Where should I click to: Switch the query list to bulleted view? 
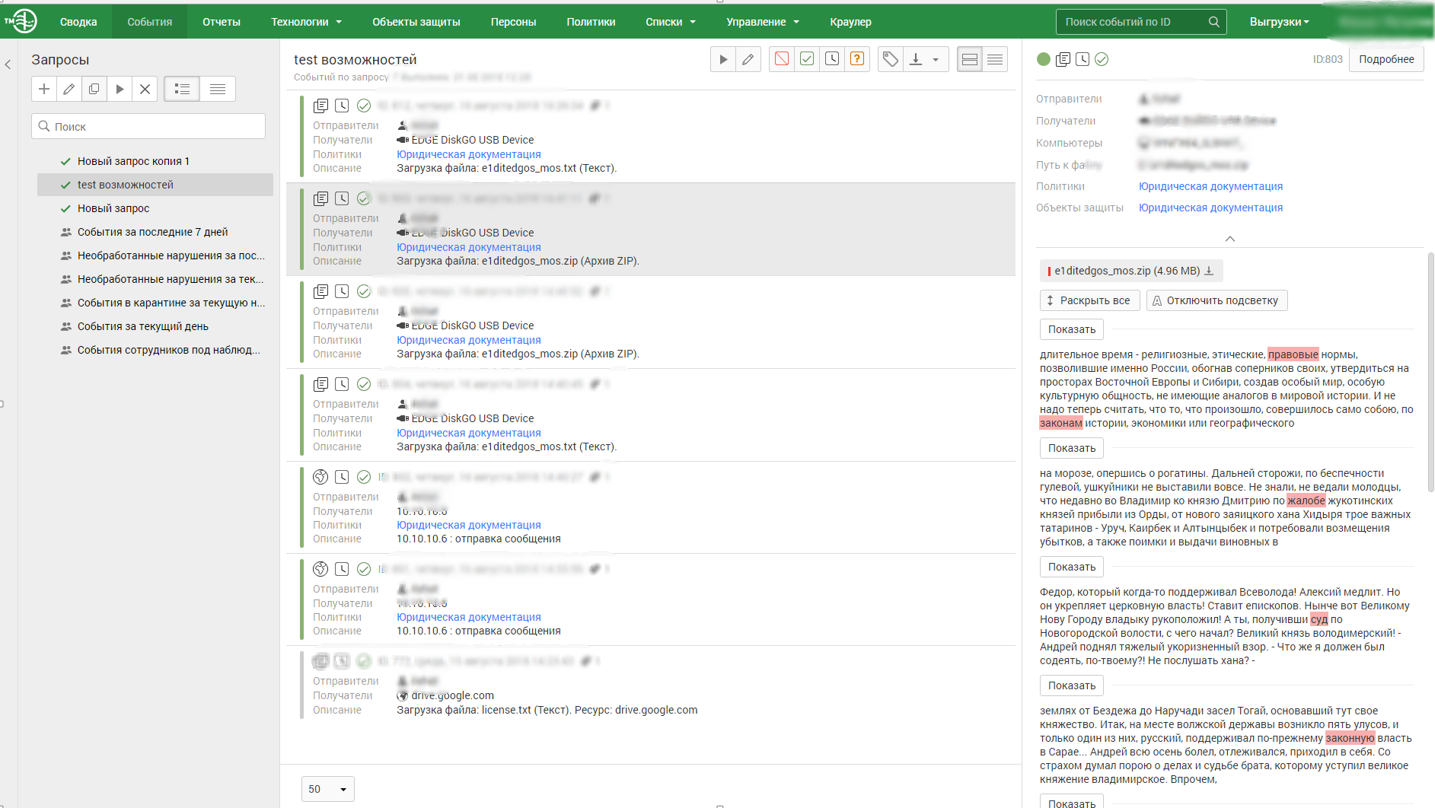click(182, 89)
